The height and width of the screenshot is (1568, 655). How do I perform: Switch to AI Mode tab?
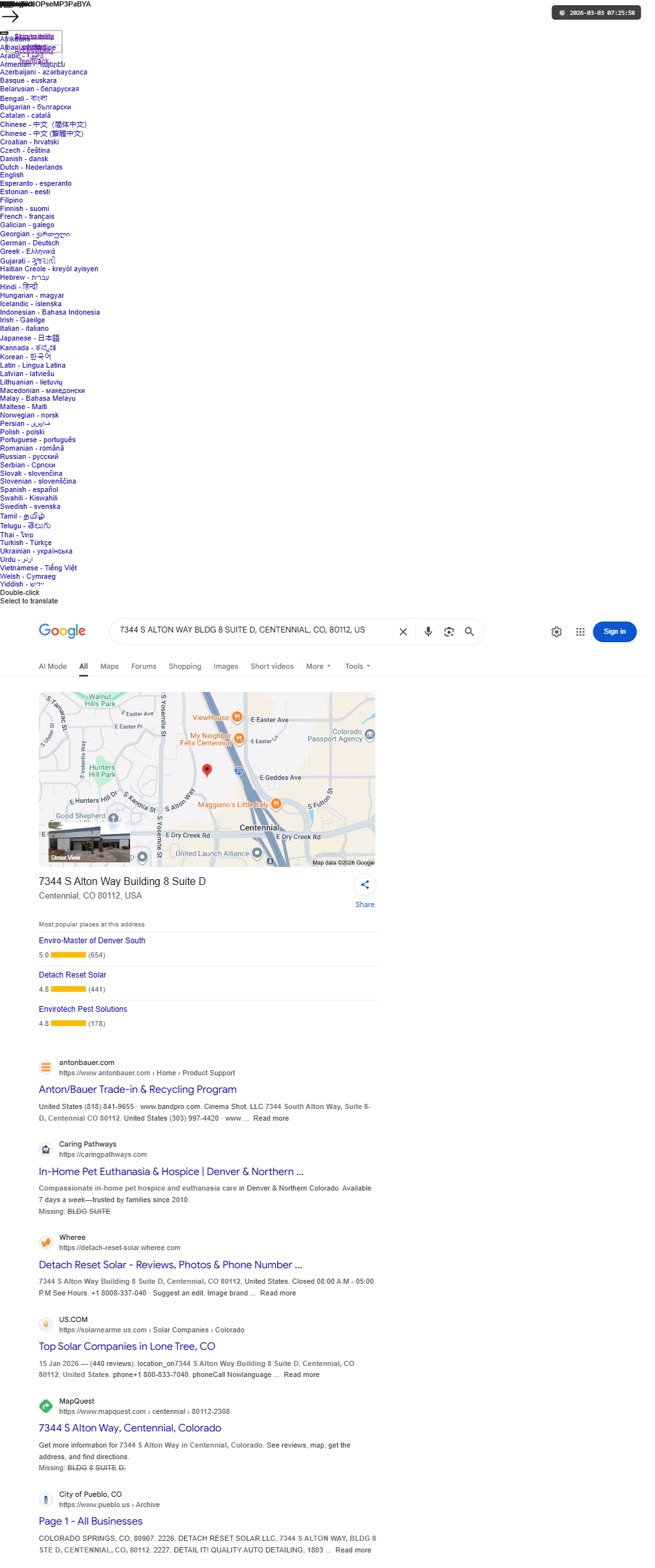pos(52,666)
